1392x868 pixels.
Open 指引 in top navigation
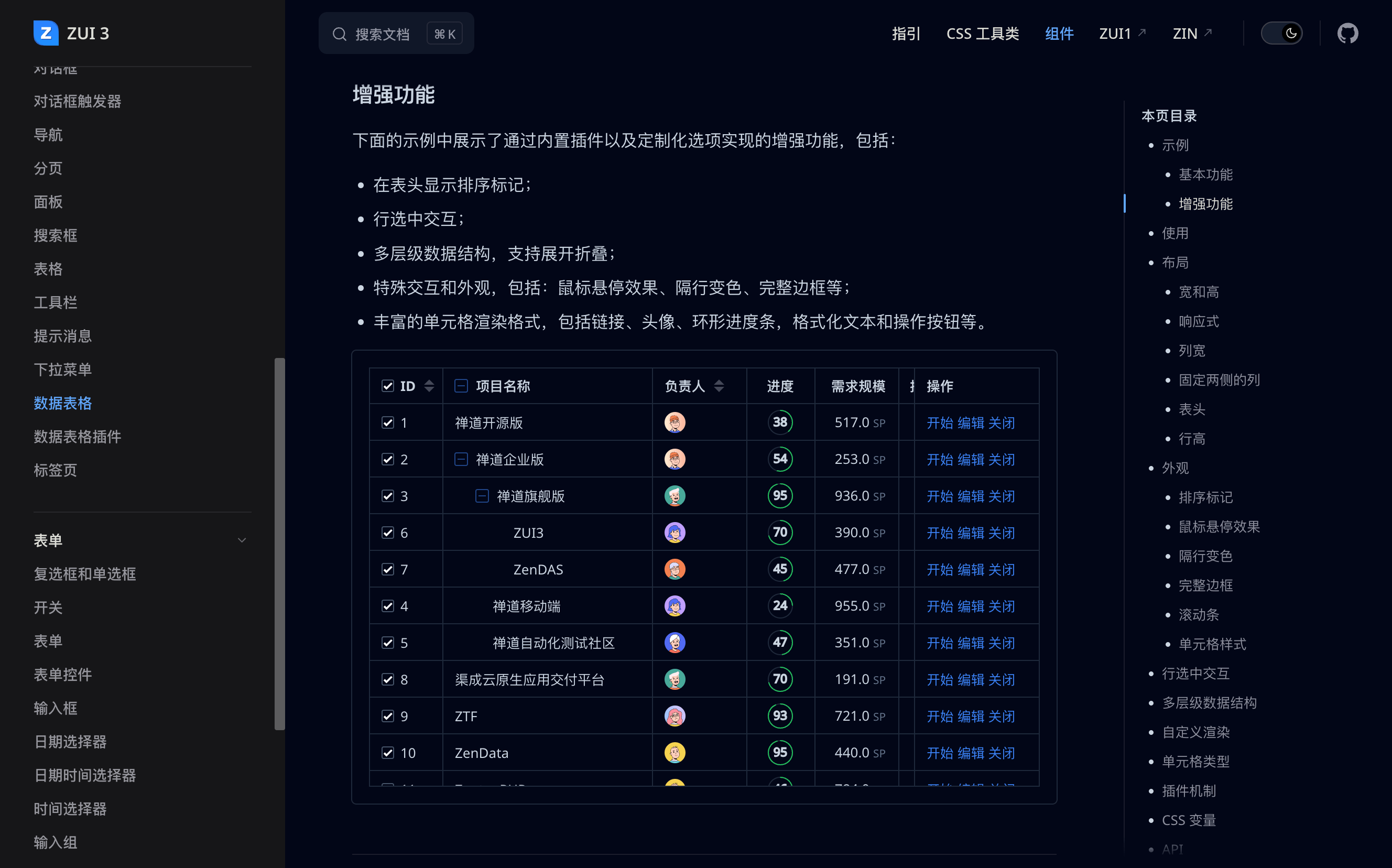906,34
